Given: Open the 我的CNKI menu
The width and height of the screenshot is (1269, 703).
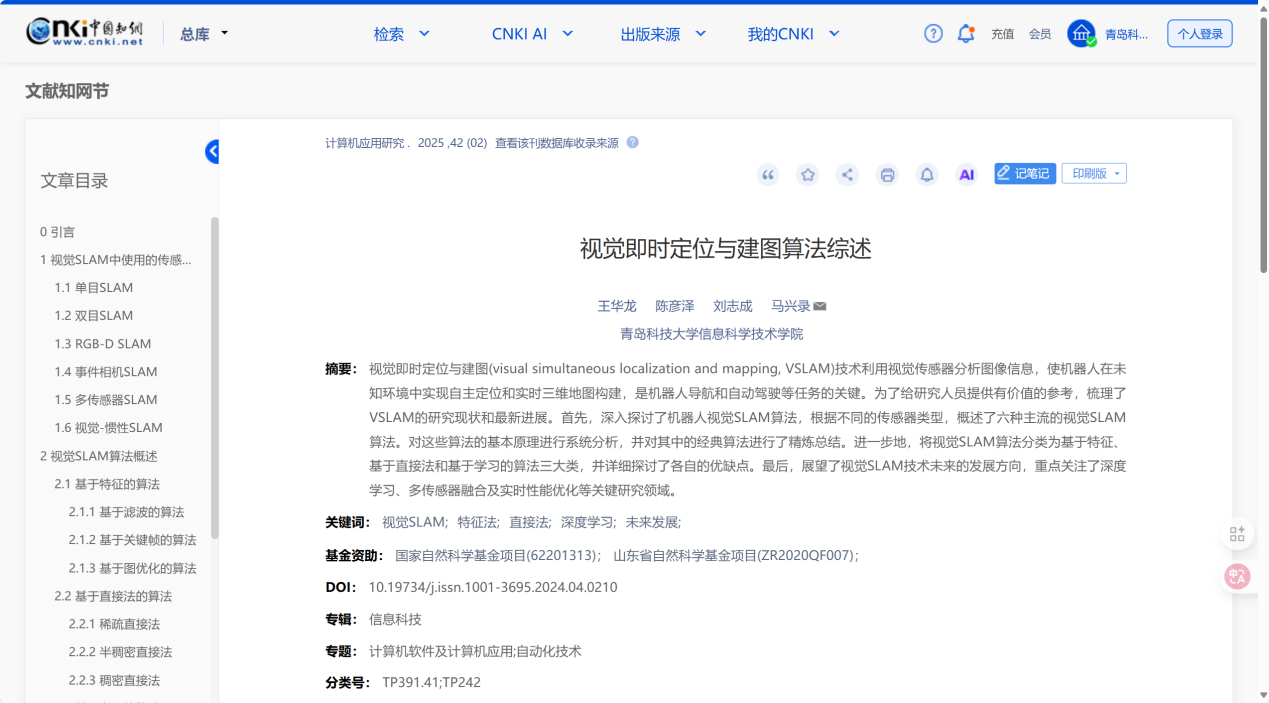Looking at the screenshot, I should (793, 34).
